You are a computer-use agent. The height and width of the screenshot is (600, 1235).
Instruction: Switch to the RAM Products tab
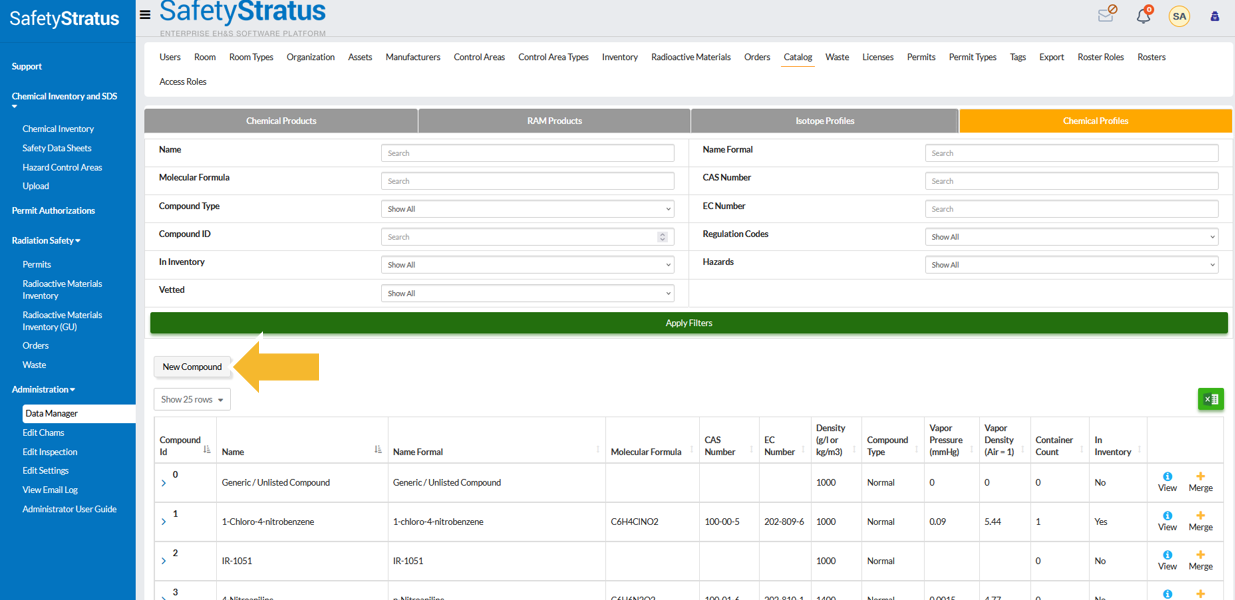[x=554, y=121]
